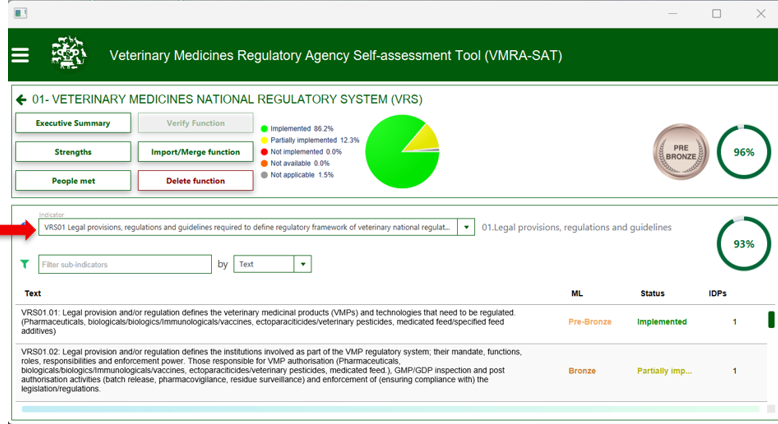Click the gray Not applicable legend dot
The image size is (778, 424).
coord(264,175)
